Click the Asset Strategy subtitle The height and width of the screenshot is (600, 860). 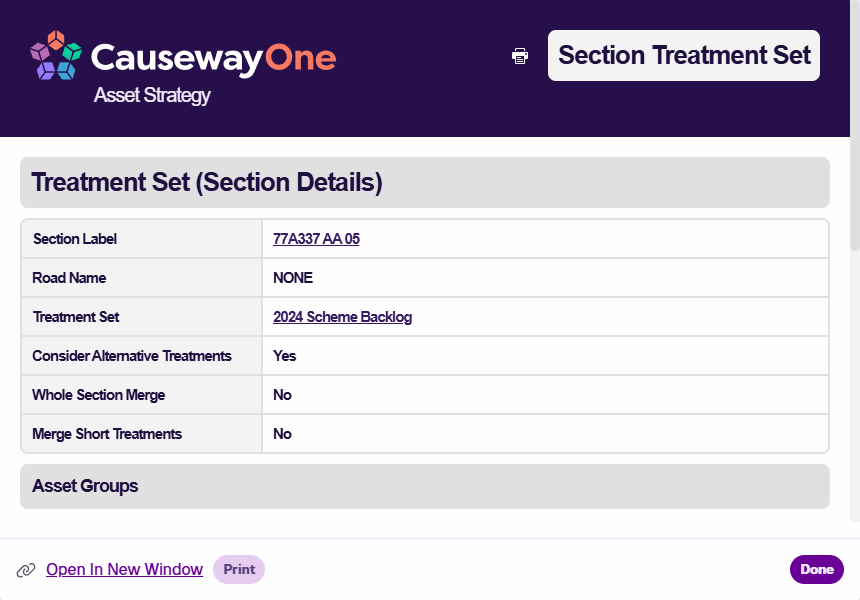[152, 95]
